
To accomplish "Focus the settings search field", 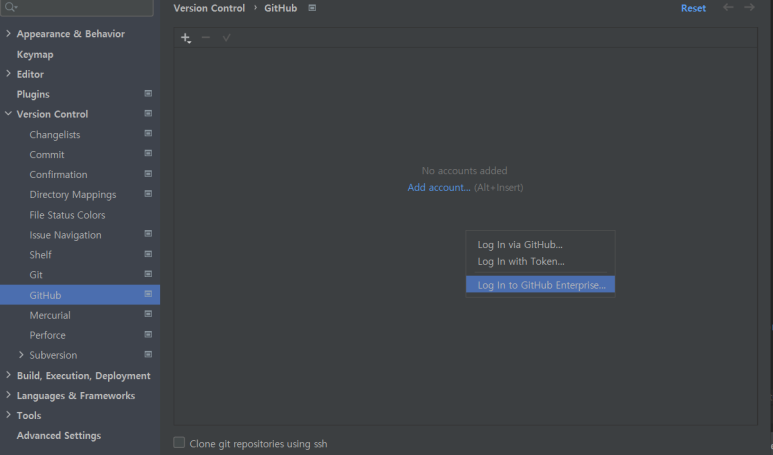I will coord(77,7).
